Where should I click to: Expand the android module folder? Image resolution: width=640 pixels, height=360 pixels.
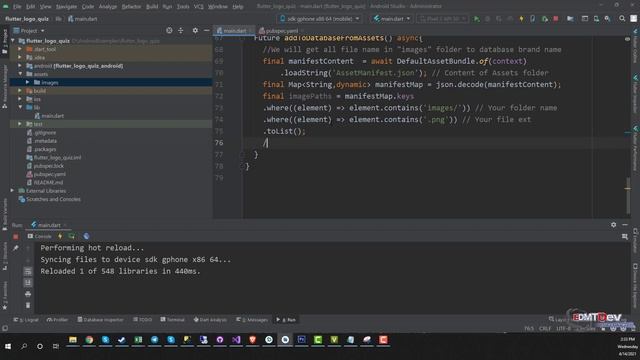(20, 66)
